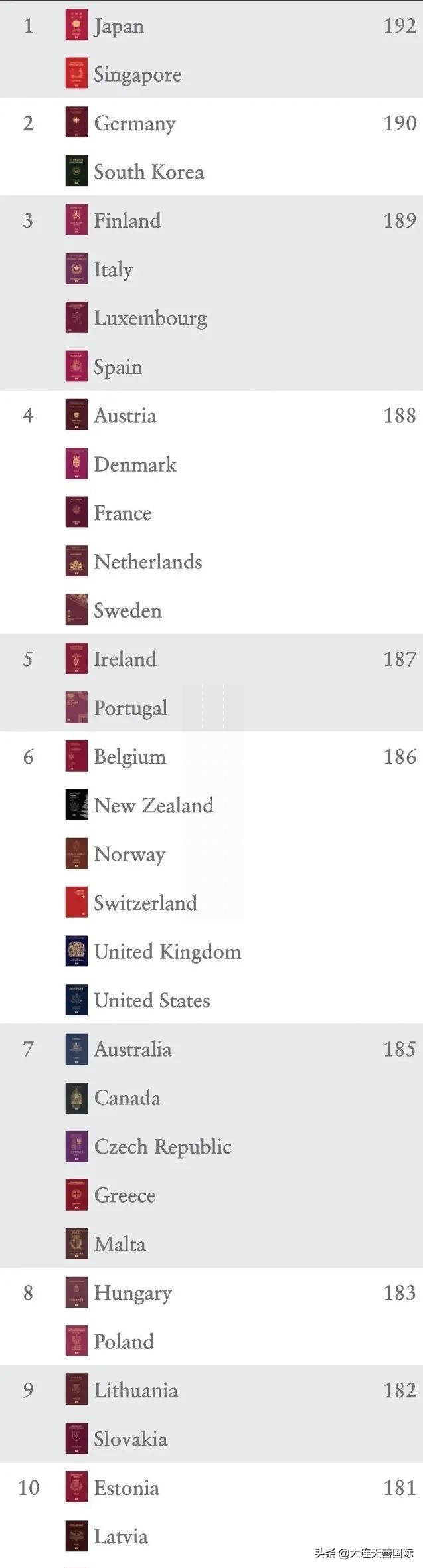Click the New Zealand passport icon
This screenshot has height=1568, width=423.
pyautogui.click(x=76, y=805)
